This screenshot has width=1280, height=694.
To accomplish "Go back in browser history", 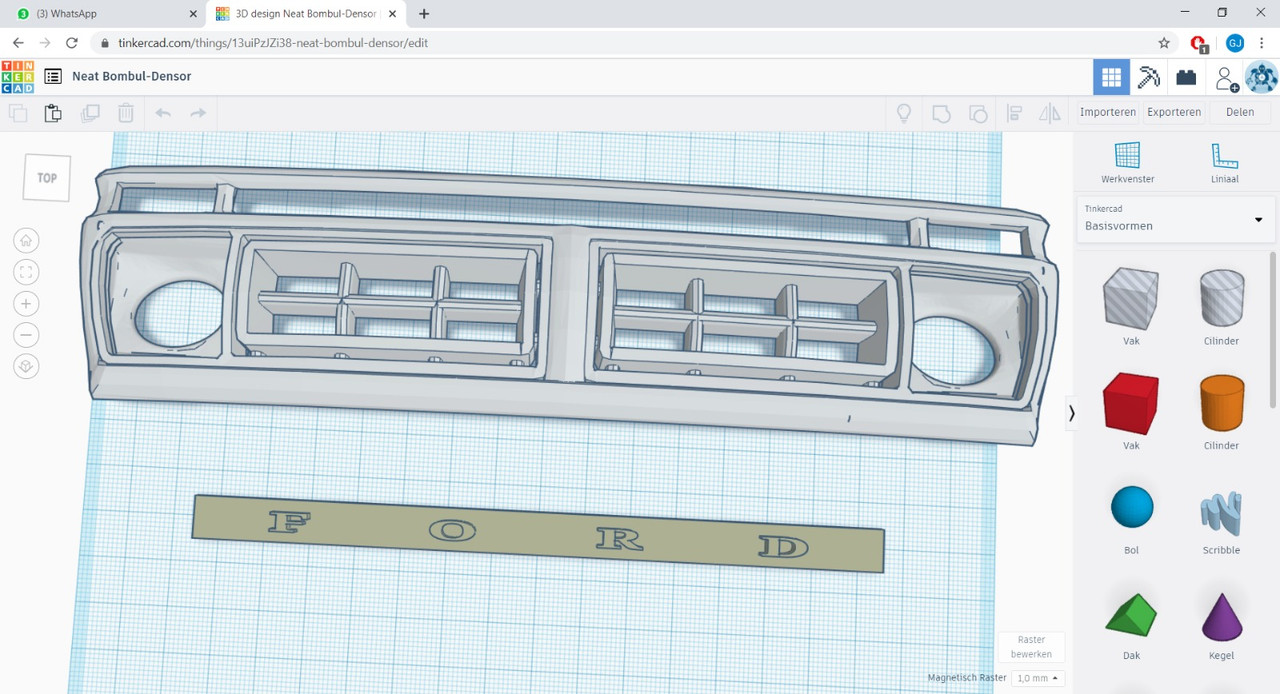I will 18,43.
